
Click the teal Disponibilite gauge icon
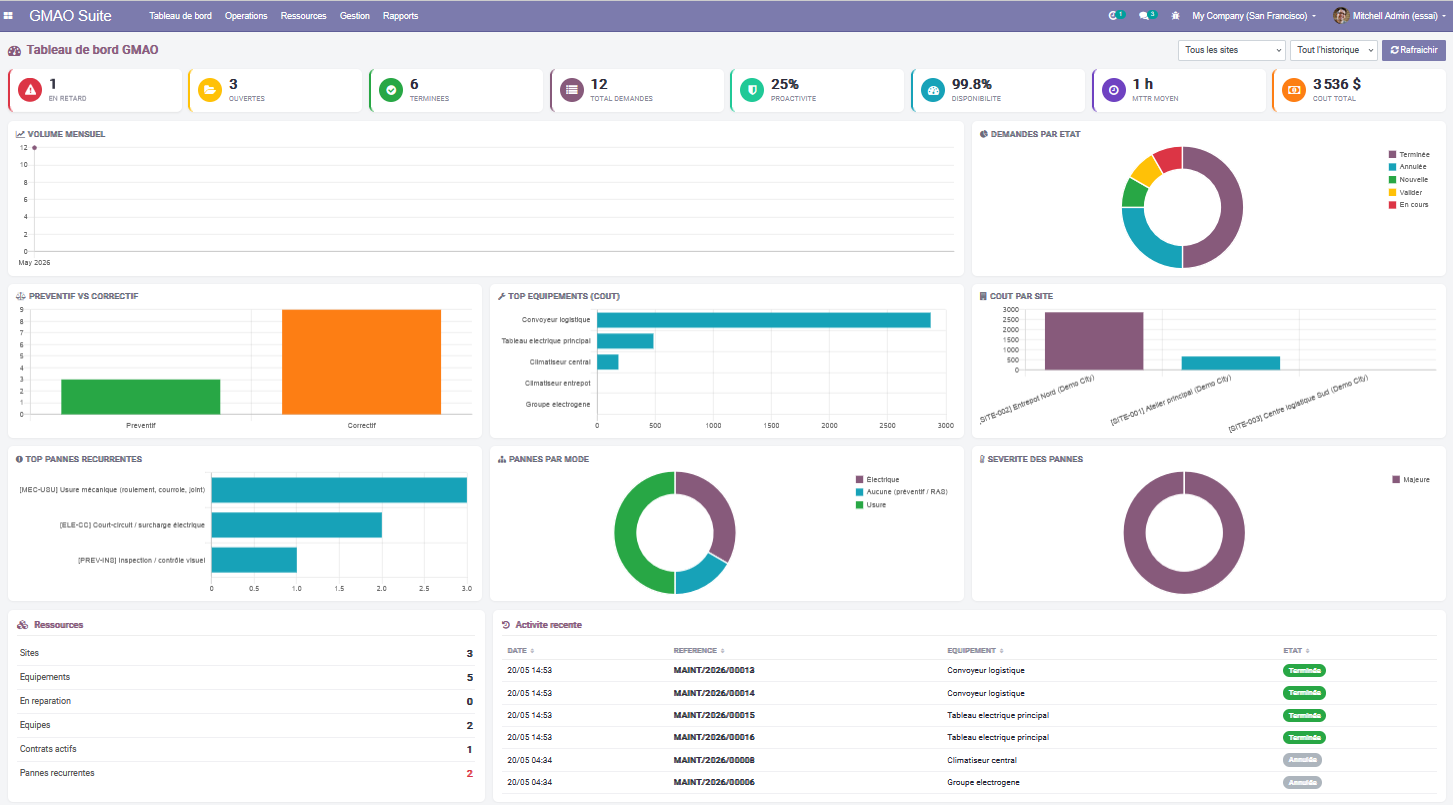933,90
